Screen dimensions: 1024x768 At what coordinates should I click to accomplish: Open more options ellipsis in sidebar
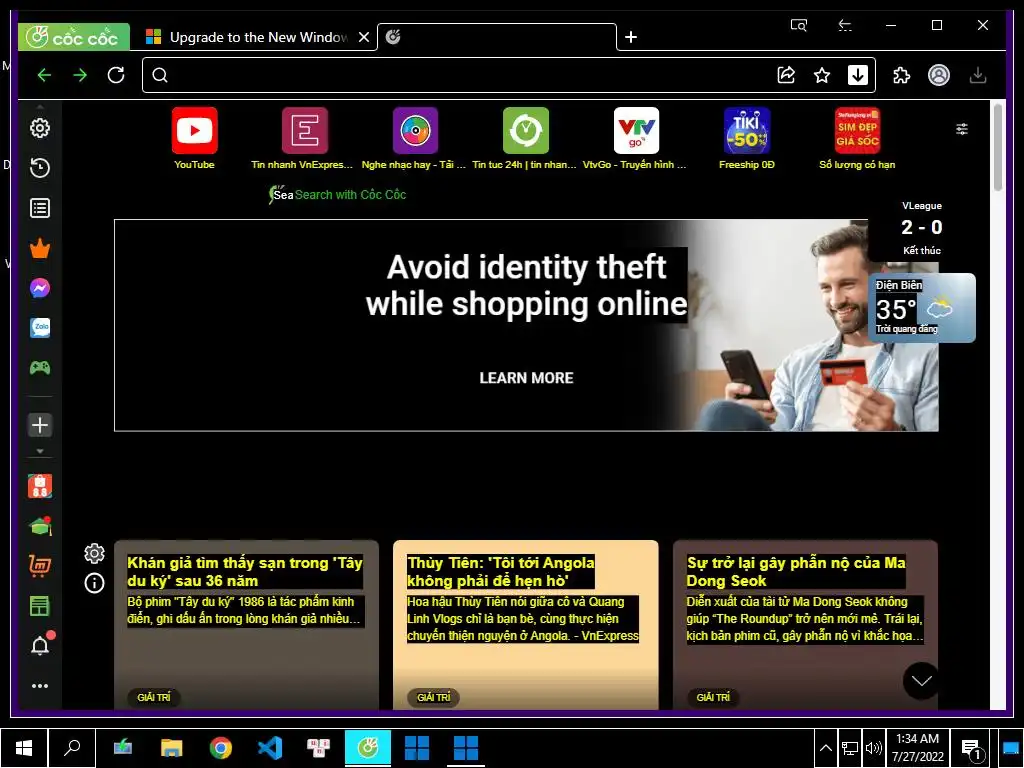coord(40,686)
